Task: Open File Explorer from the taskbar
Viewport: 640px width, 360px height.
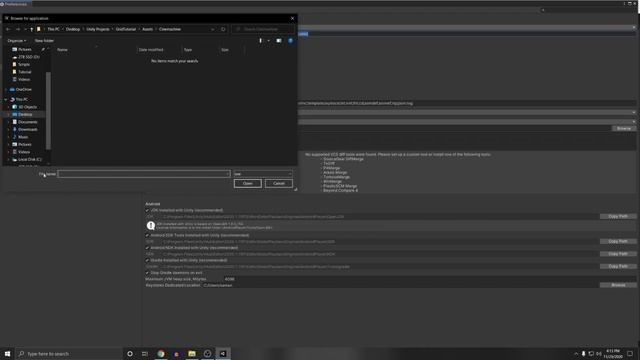Action: click(192, 353)
